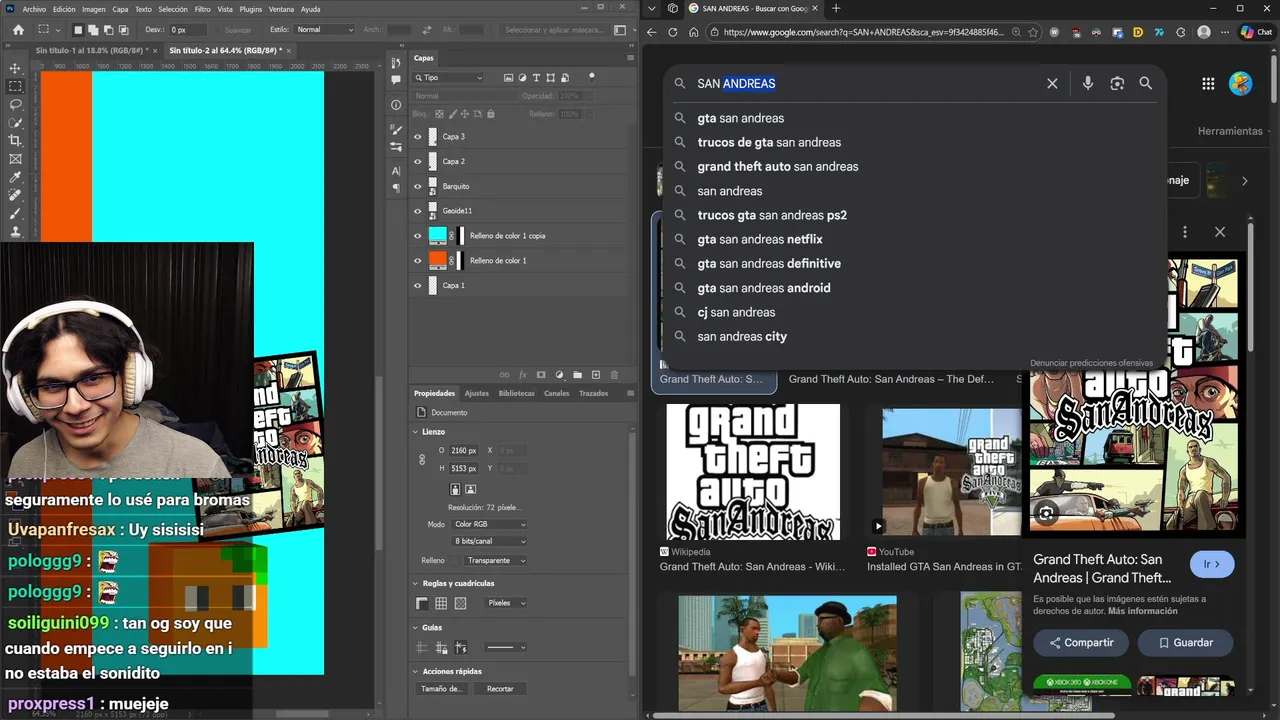Click the Photoshop Home icon
The height and width of the screenshot is (720, 1280).
pos(18,30)
